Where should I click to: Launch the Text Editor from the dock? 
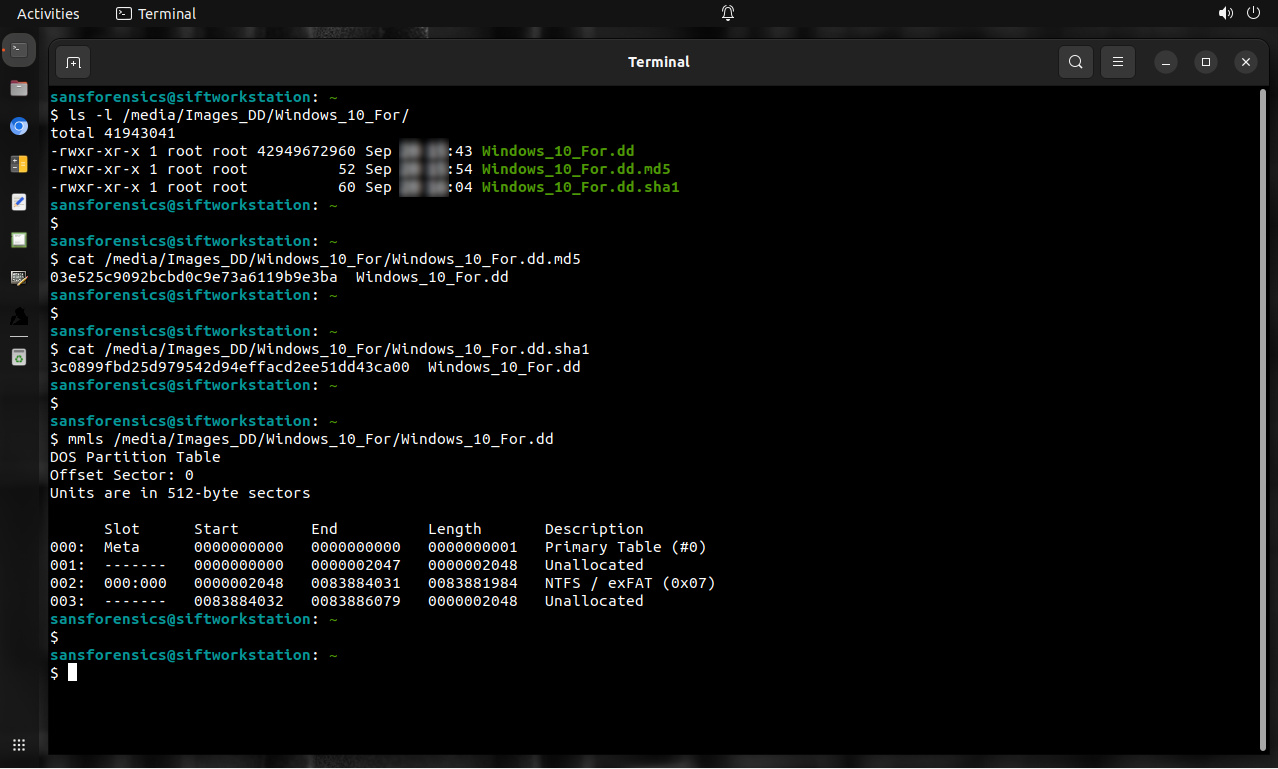coord(19,202)
